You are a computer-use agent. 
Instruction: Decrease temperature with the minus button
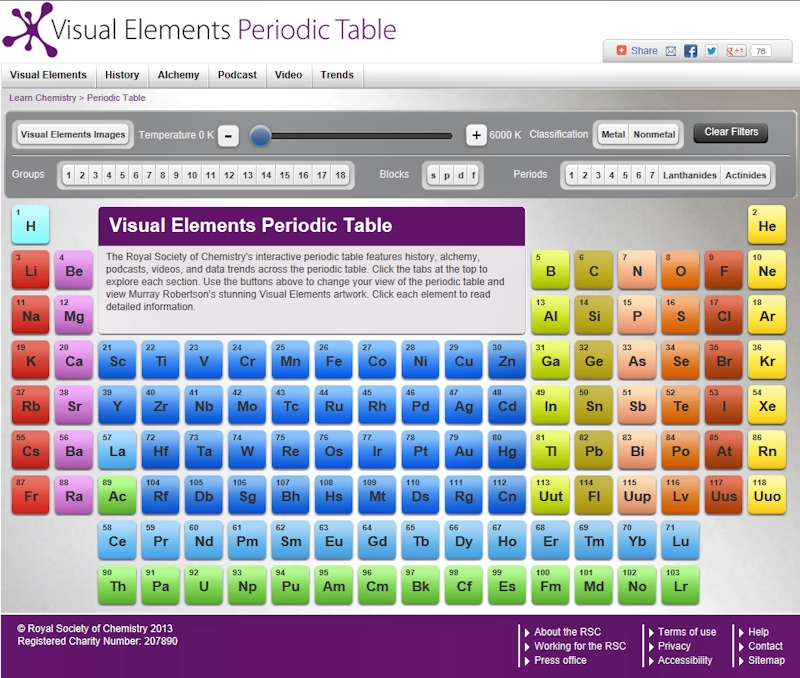click(228, 136)
